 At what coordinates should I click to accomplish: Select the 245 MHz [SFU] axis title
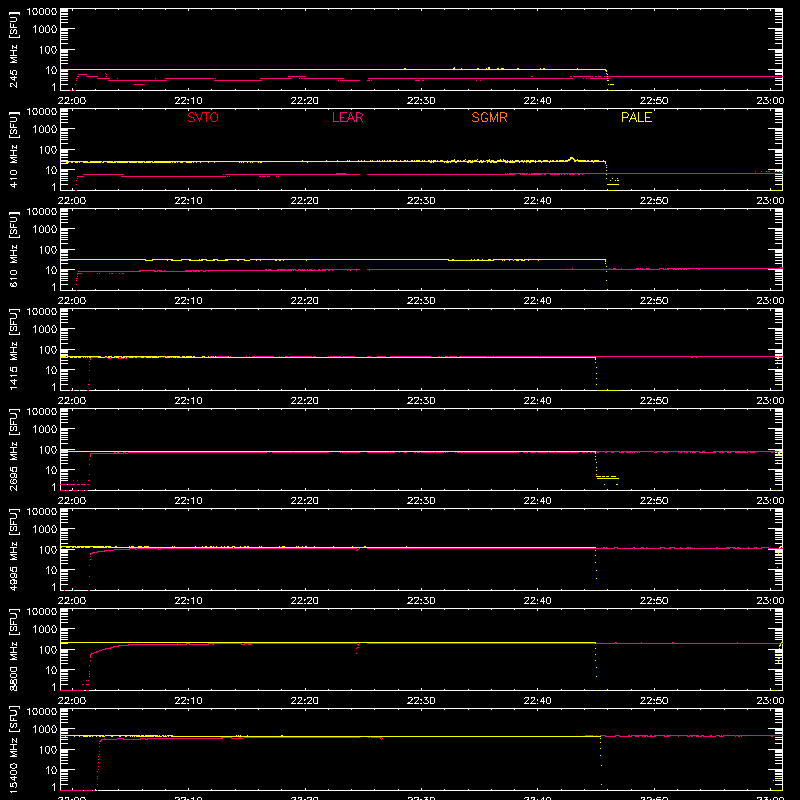14,49
